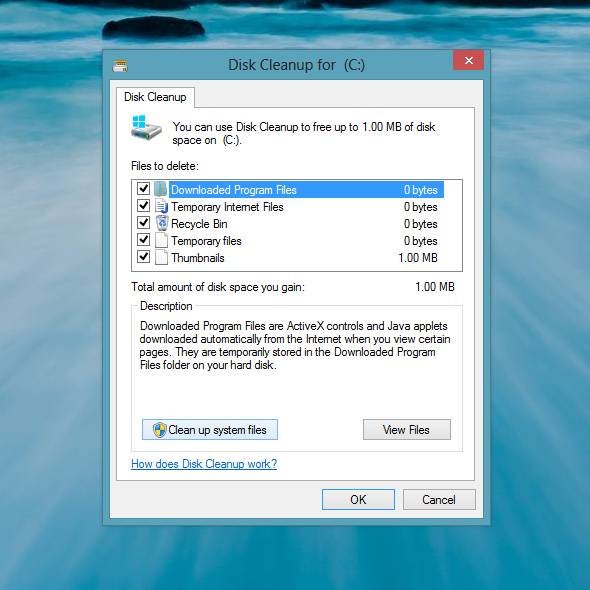Uncheck the Downloaded Program Files checkbox
The image size is (590, 590).
143,188
